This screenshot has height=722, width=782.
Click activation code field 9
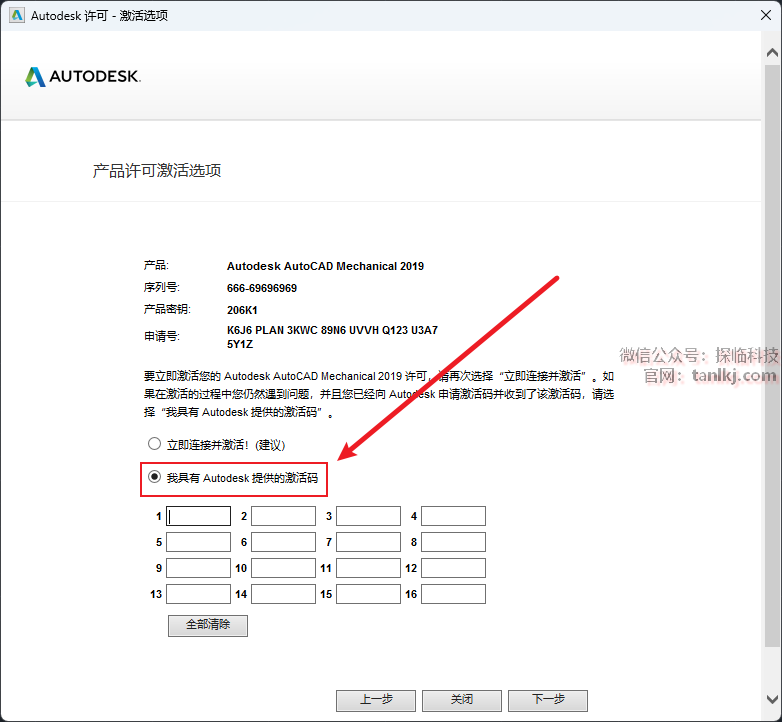pos(198,568)
